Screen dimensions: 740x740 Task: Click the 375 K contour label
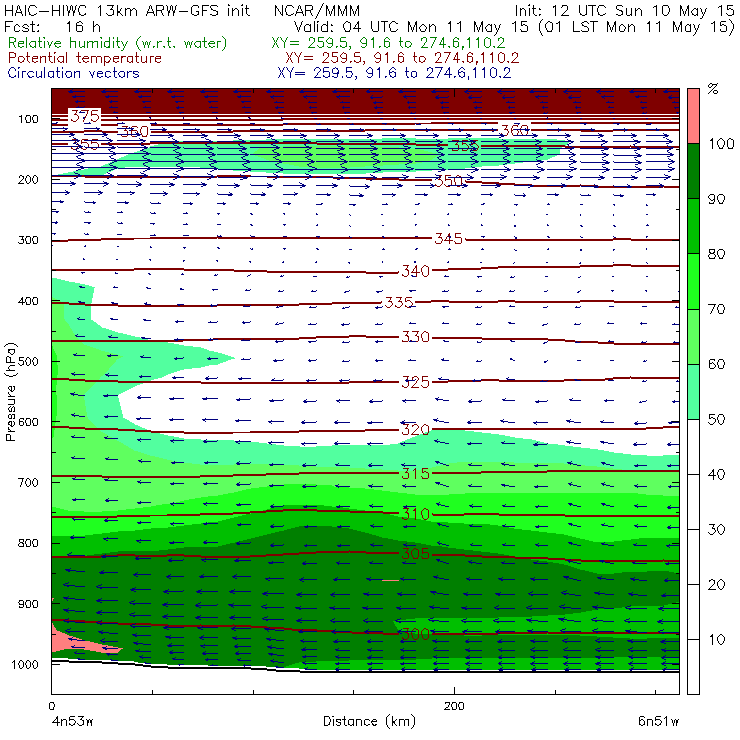85,116
